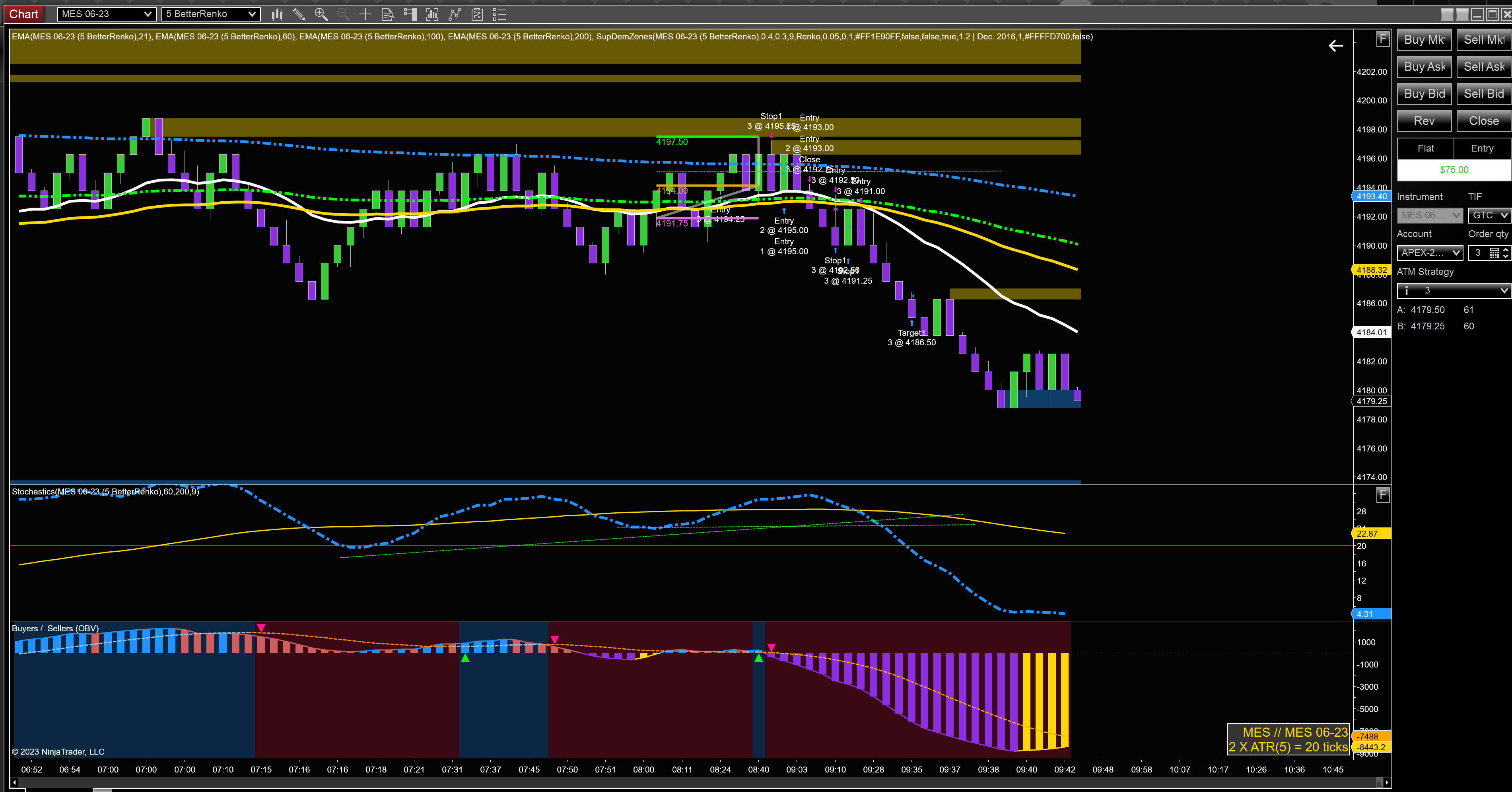Open the 5 BetterRenko interval dropdown
The height and width of the screenshot is (792, 1512).
click(x=211, y=14)
